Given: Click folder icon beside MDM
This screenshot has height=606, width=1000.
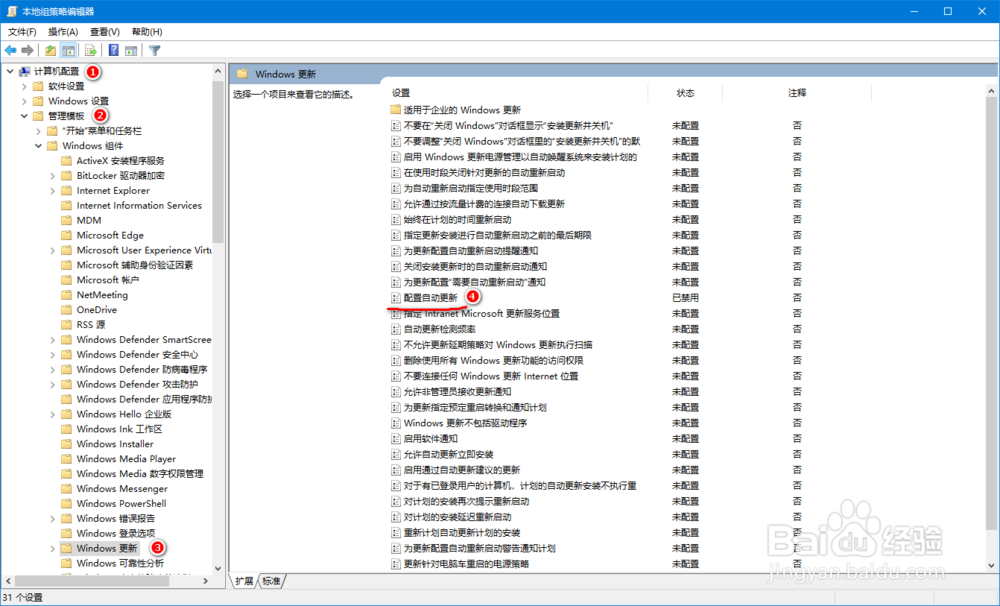Looking at the screenshot, I should [66, 221].
